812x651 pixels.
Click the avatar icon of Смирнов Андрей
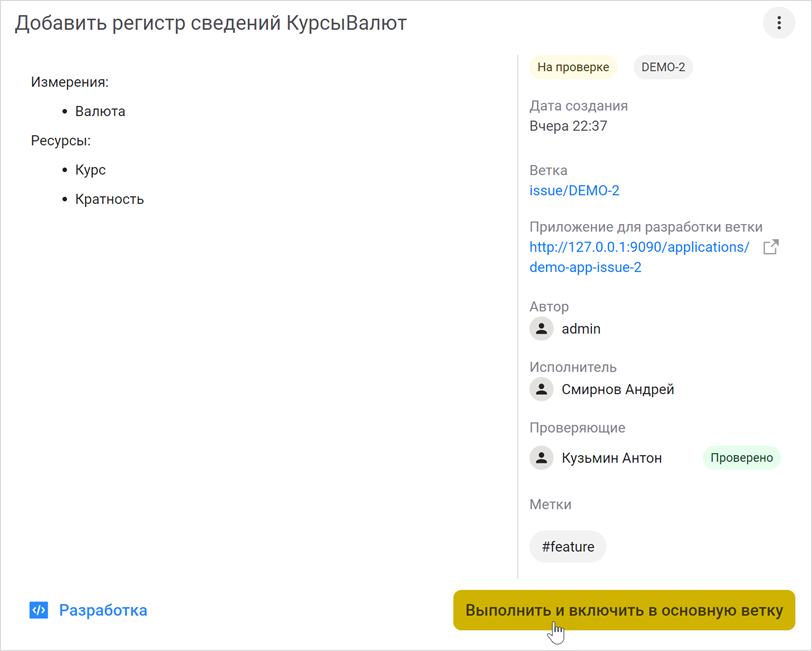pos(541,389)
